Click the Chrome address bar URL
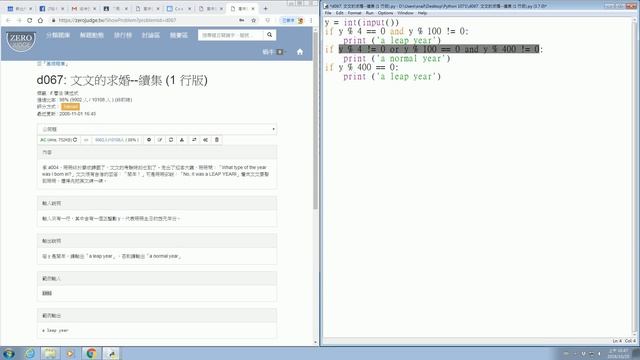This screenshot has width=640, height=360. click(118, 20)
